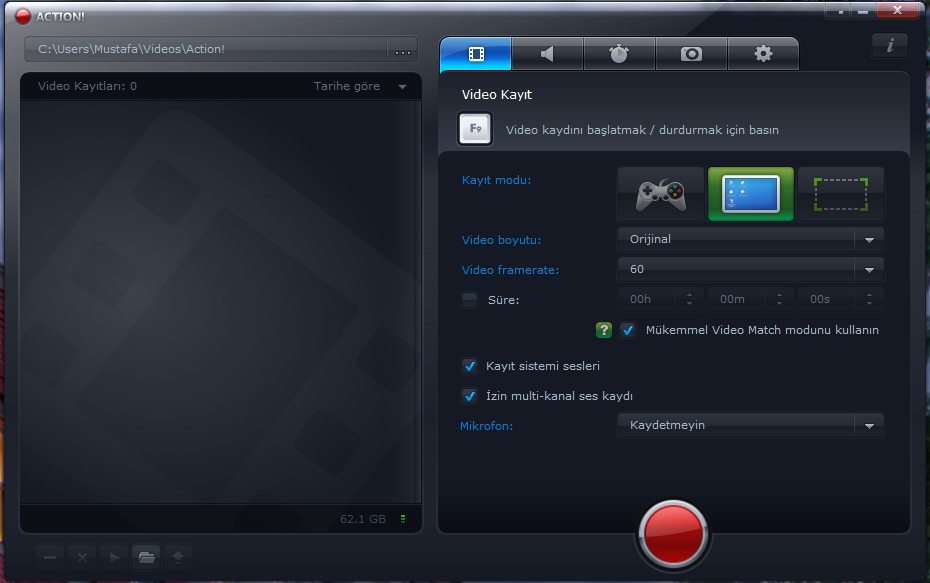Switch to the Audio speaker tab
The image size is (930, 583).
547,54
